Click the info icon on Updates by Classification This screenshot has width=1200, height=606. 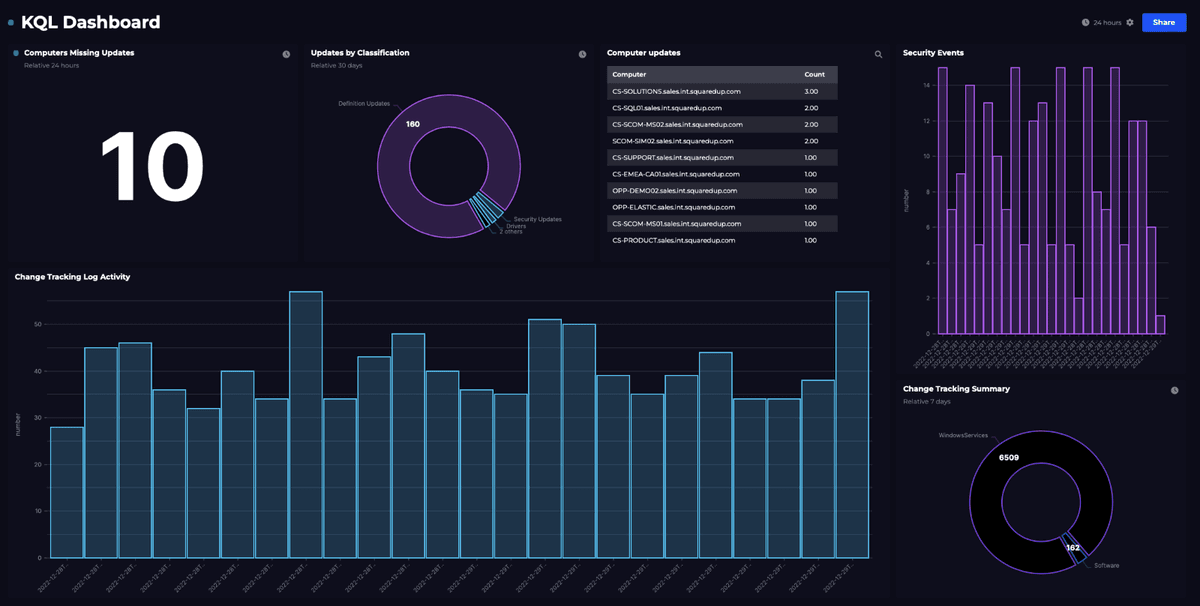[x=583, y=54]
